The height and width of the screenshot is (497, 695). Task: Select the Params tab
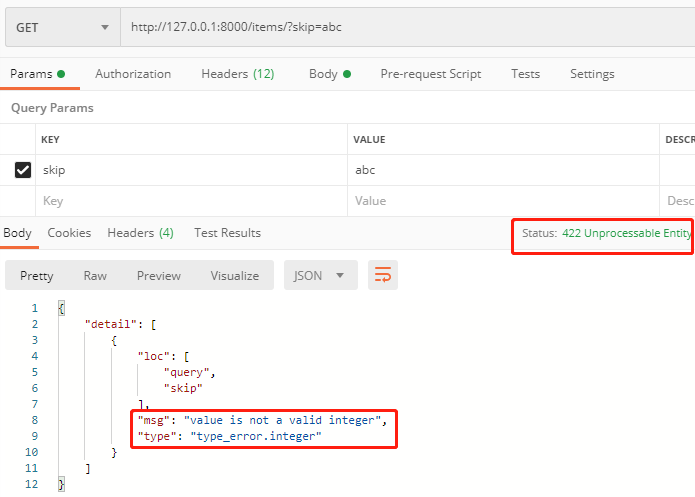pos(37,74)
